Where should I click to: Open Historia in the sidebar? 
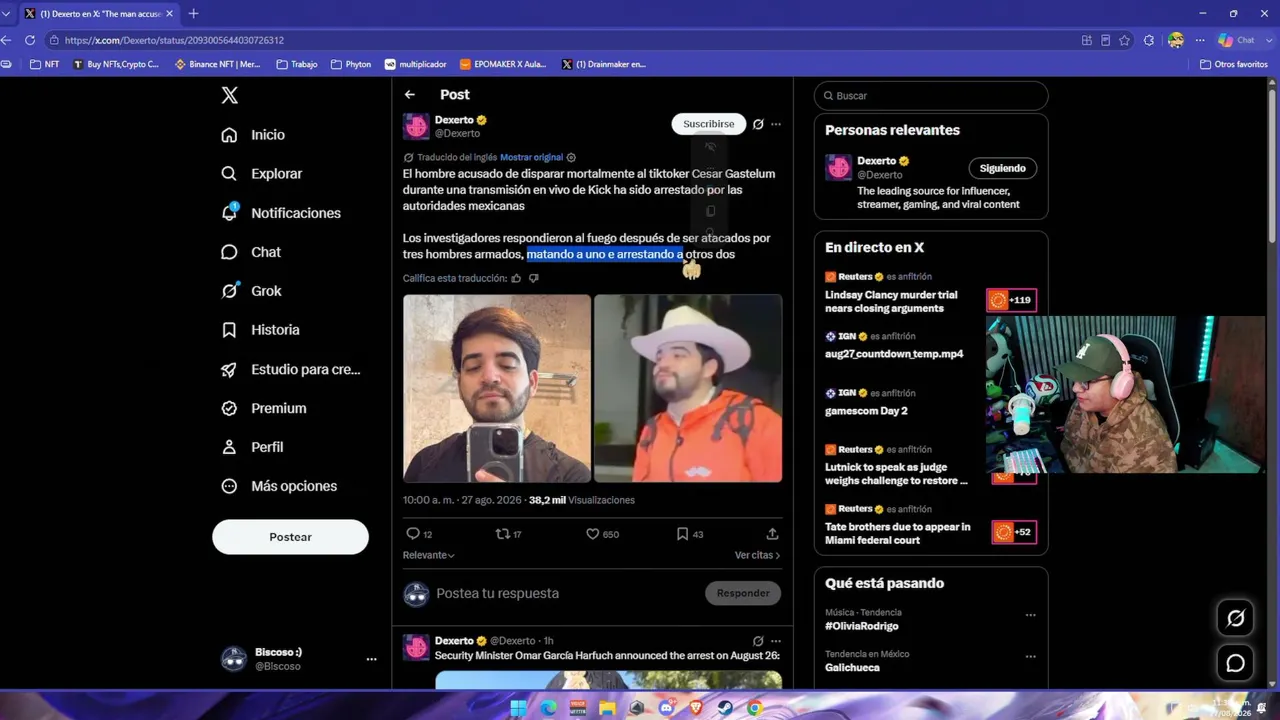point(260,330)
